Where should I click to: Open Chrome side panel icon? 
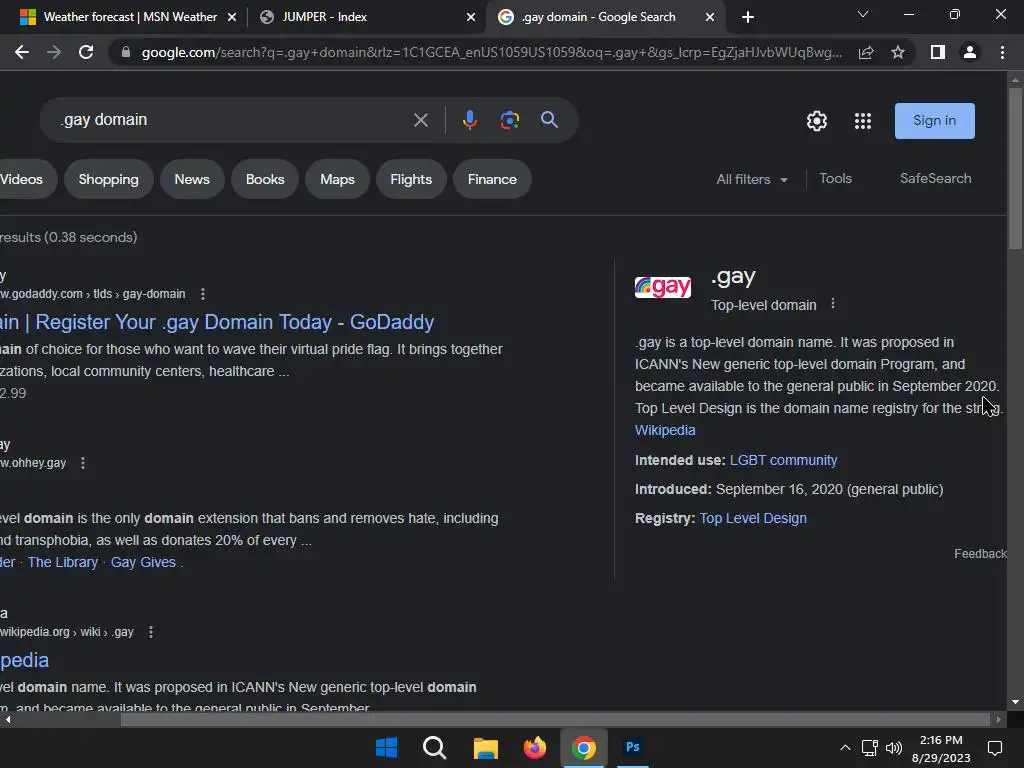938,52
